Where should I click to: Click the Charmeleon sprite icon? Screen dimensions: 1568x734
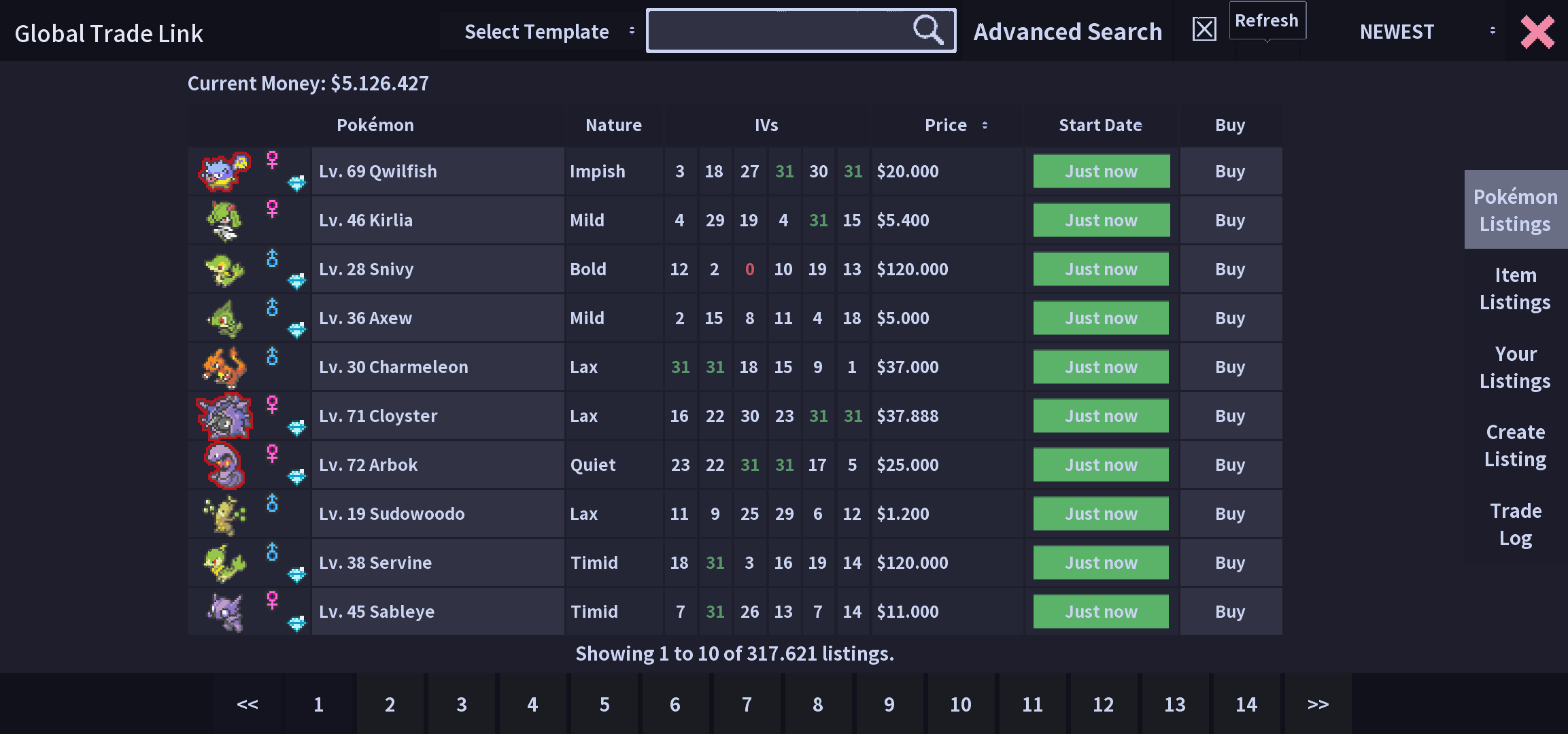pos(224,368)
